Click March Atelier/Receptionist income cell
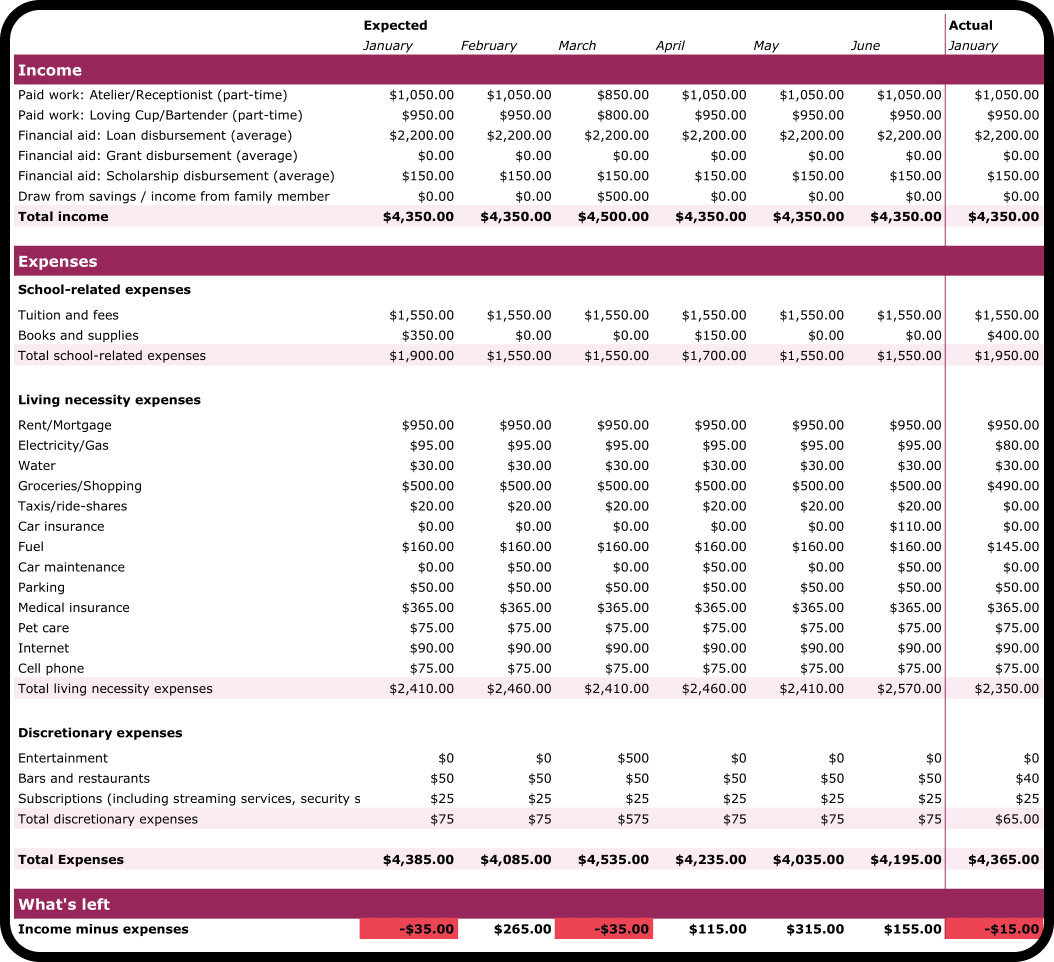This screenshot has width=1054, height=962. tap(622, 95)
